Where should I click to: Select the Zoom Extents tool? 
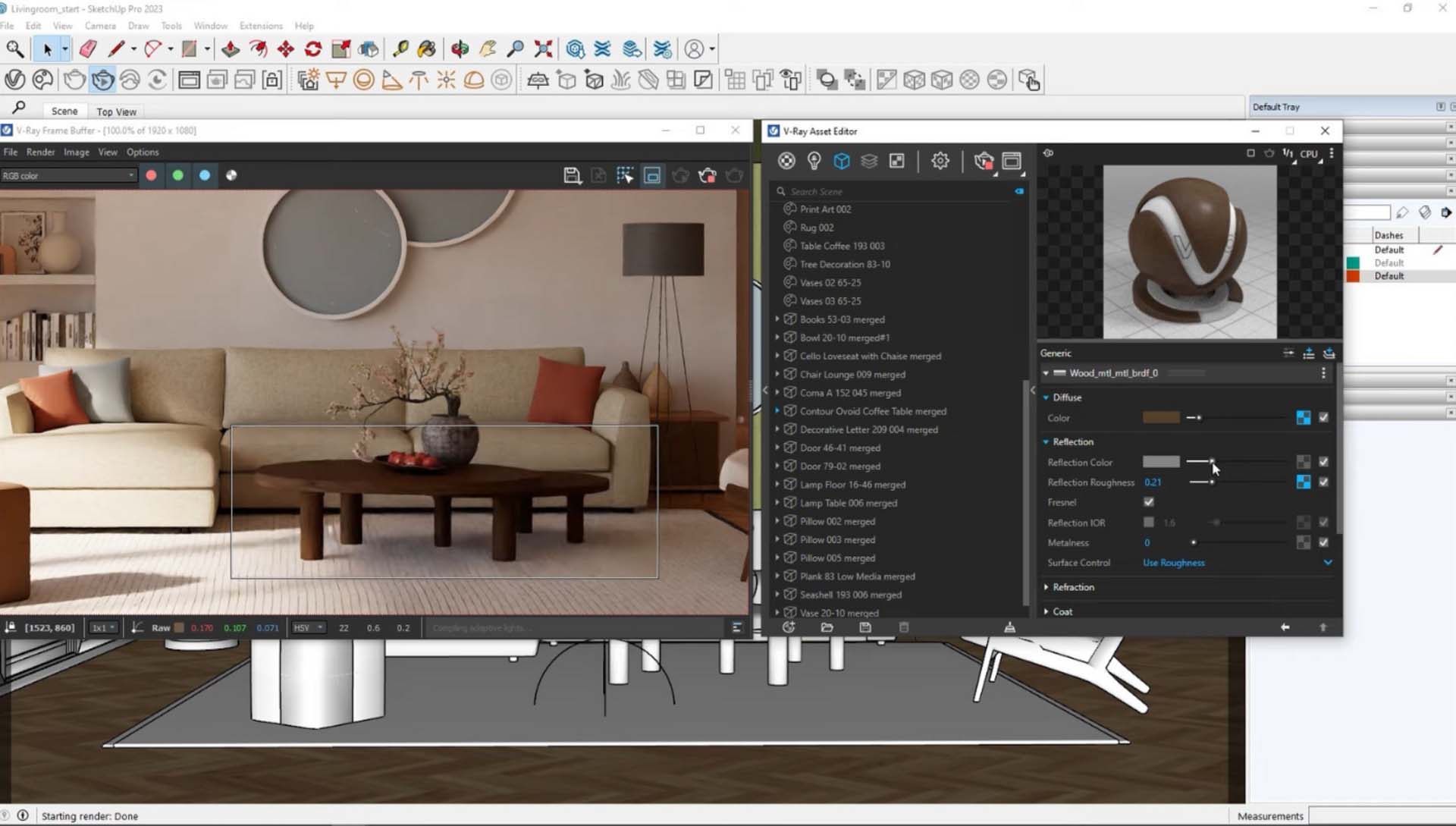click(543, 49)
